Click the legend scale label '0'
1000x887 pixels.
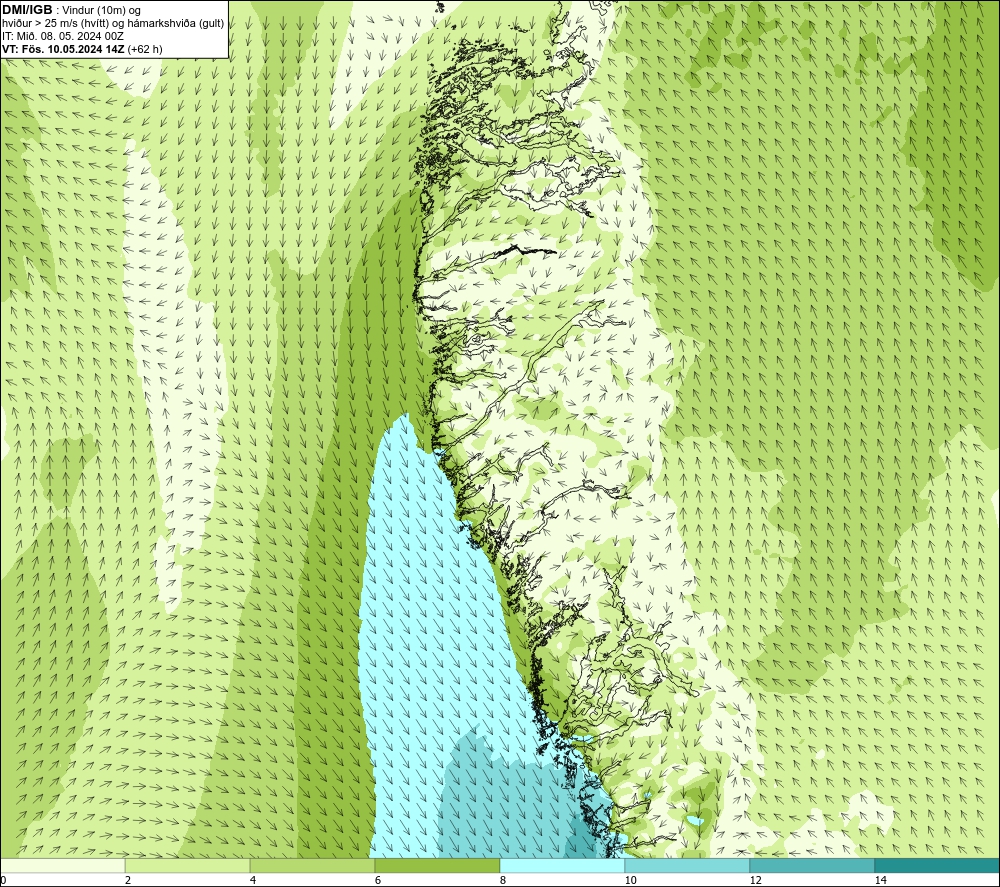(x=3, y=881)
